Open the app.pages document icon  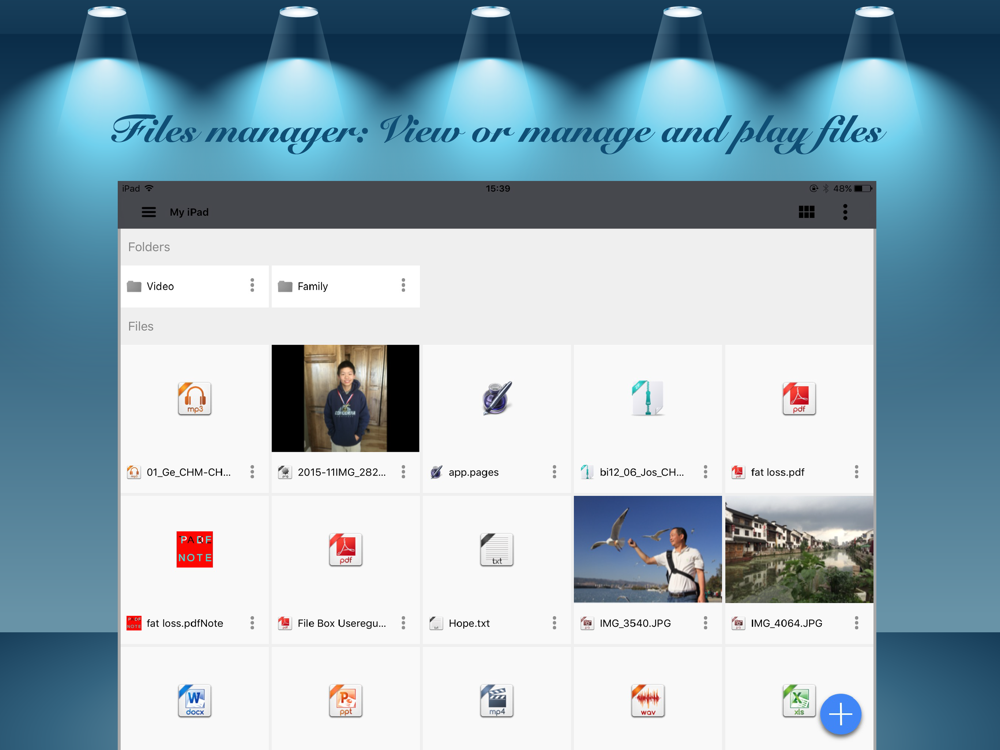[x=497, y=399]
